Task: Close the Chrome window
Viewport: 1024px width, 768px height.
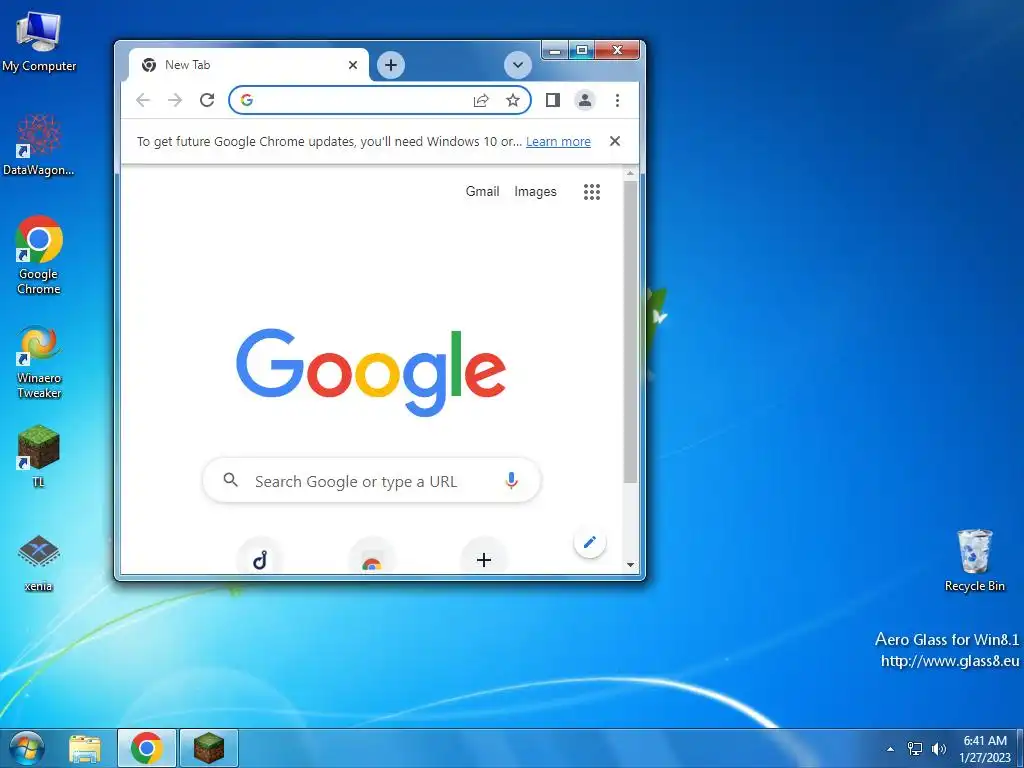Action: pos(617,50)
